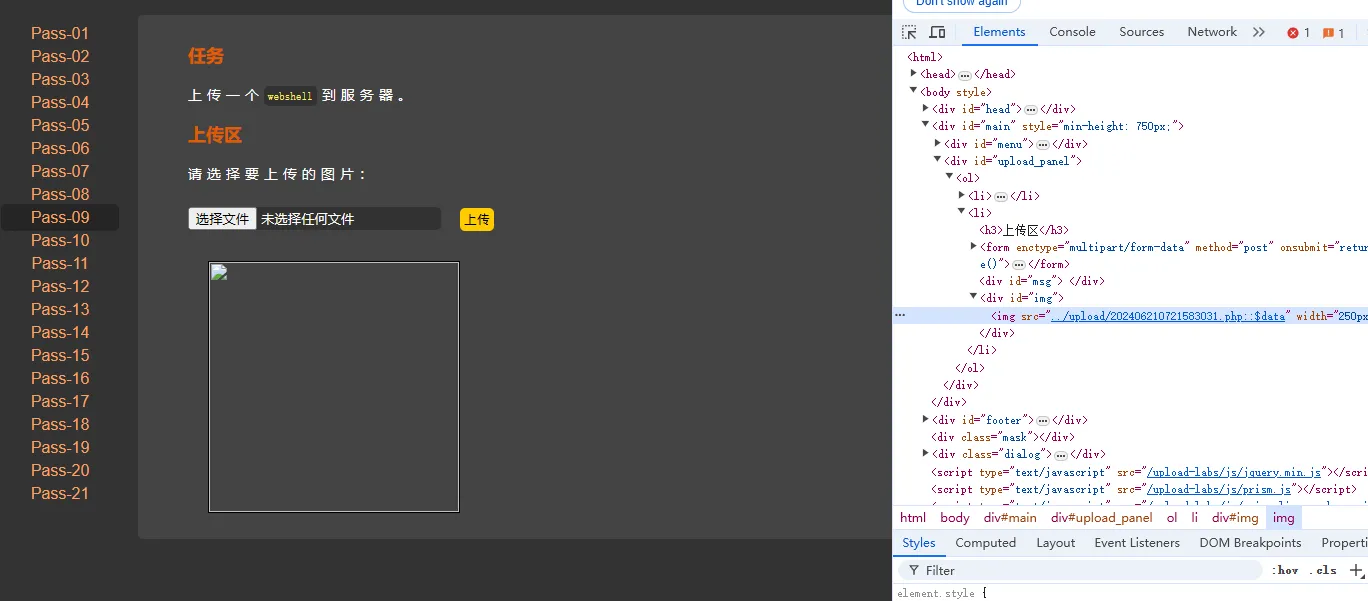Go to Pass-01 in sidebar

[60, 33]
